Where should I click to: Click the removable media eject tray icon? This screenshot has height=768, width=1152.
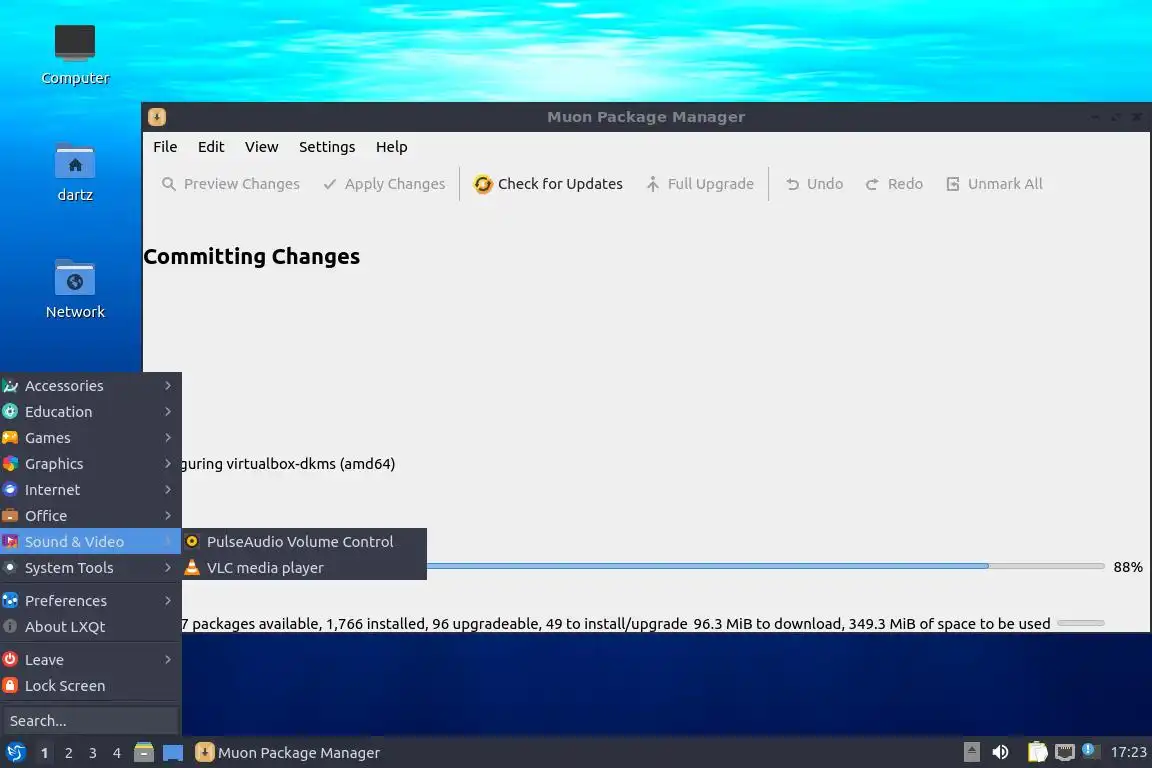click(971, 752)
